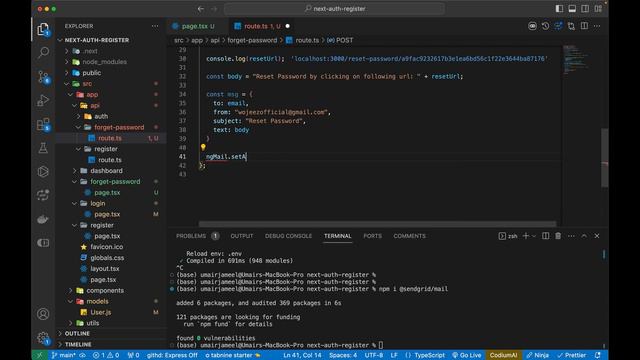This screenshot has height=360, width=640.
Task: Open the Testing flask view
Action: 43,148
